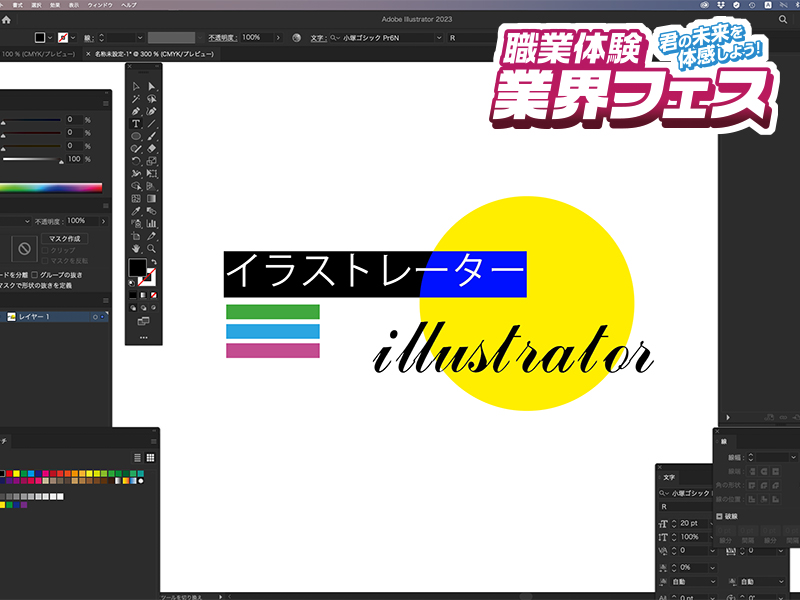
Task: Click the 文字 link in control bar
Action: tap(318, 38)
